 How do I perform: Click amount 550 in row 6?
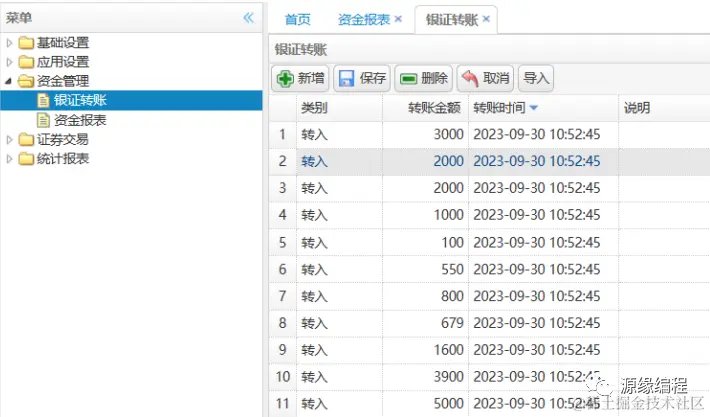click(452, 269)
